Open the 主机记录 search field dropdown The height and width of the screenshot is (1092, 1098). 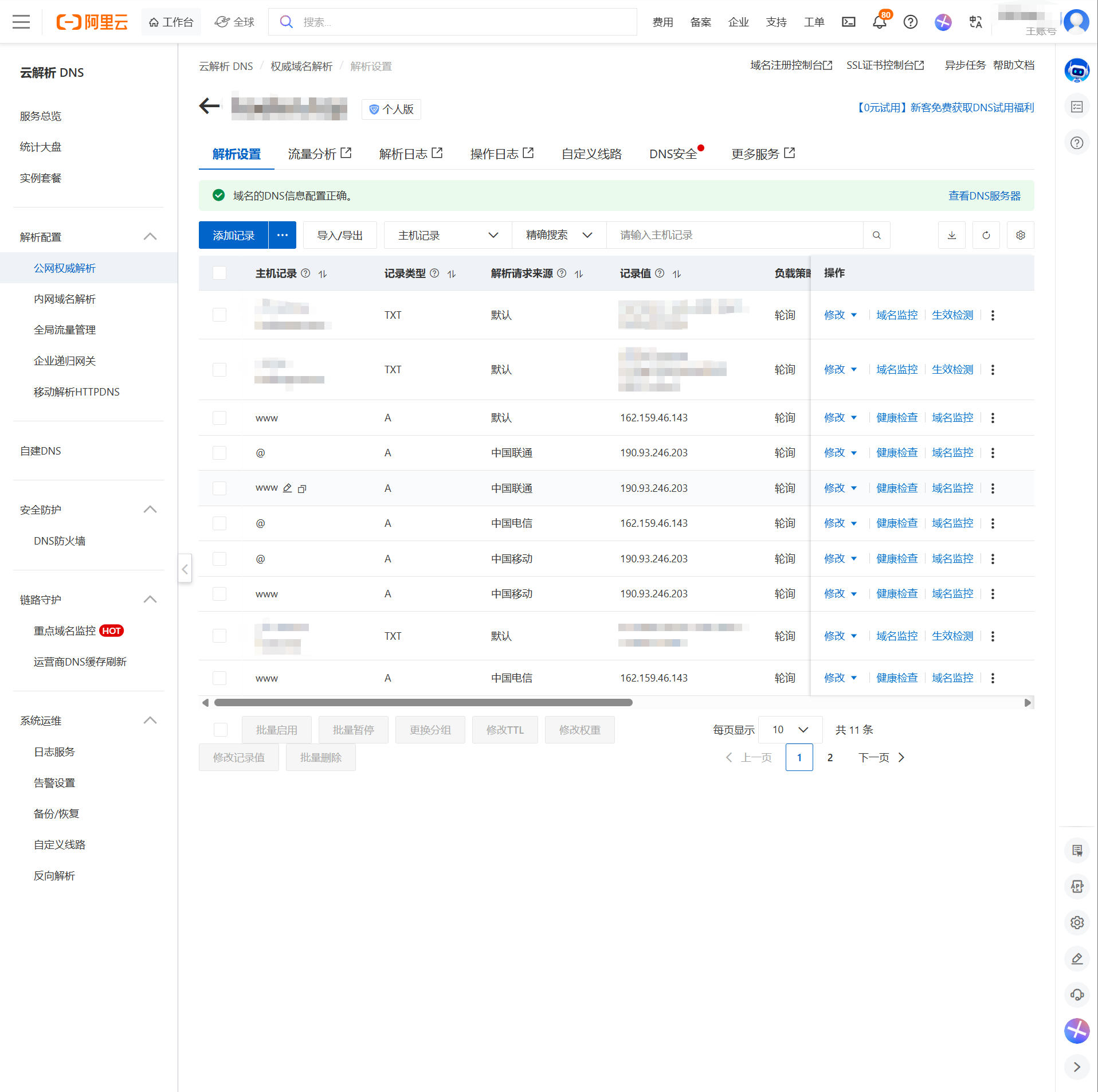pos(448,235)
